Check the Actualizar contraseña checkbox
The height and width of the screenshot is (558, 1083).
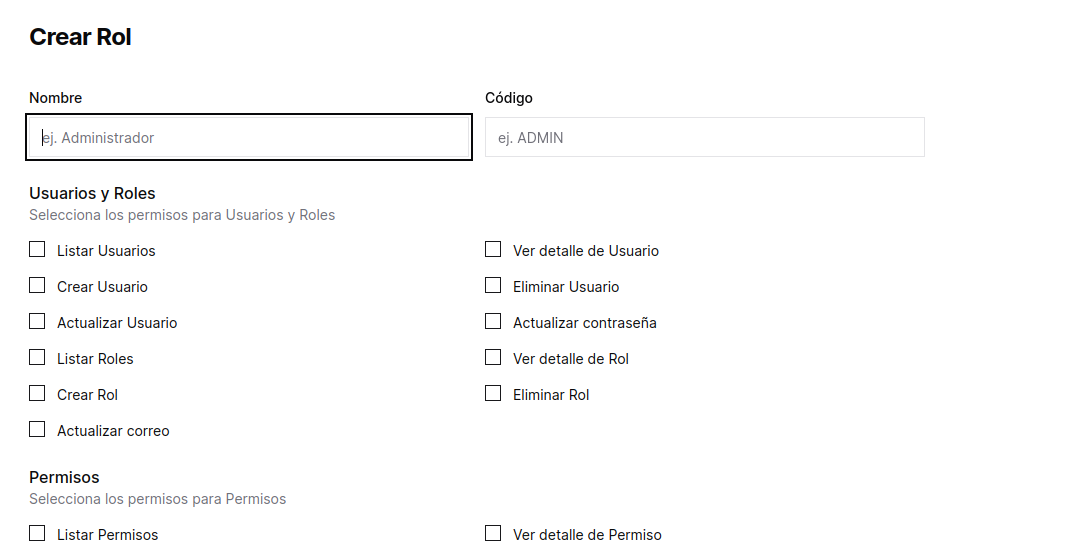tap(493, 322)
